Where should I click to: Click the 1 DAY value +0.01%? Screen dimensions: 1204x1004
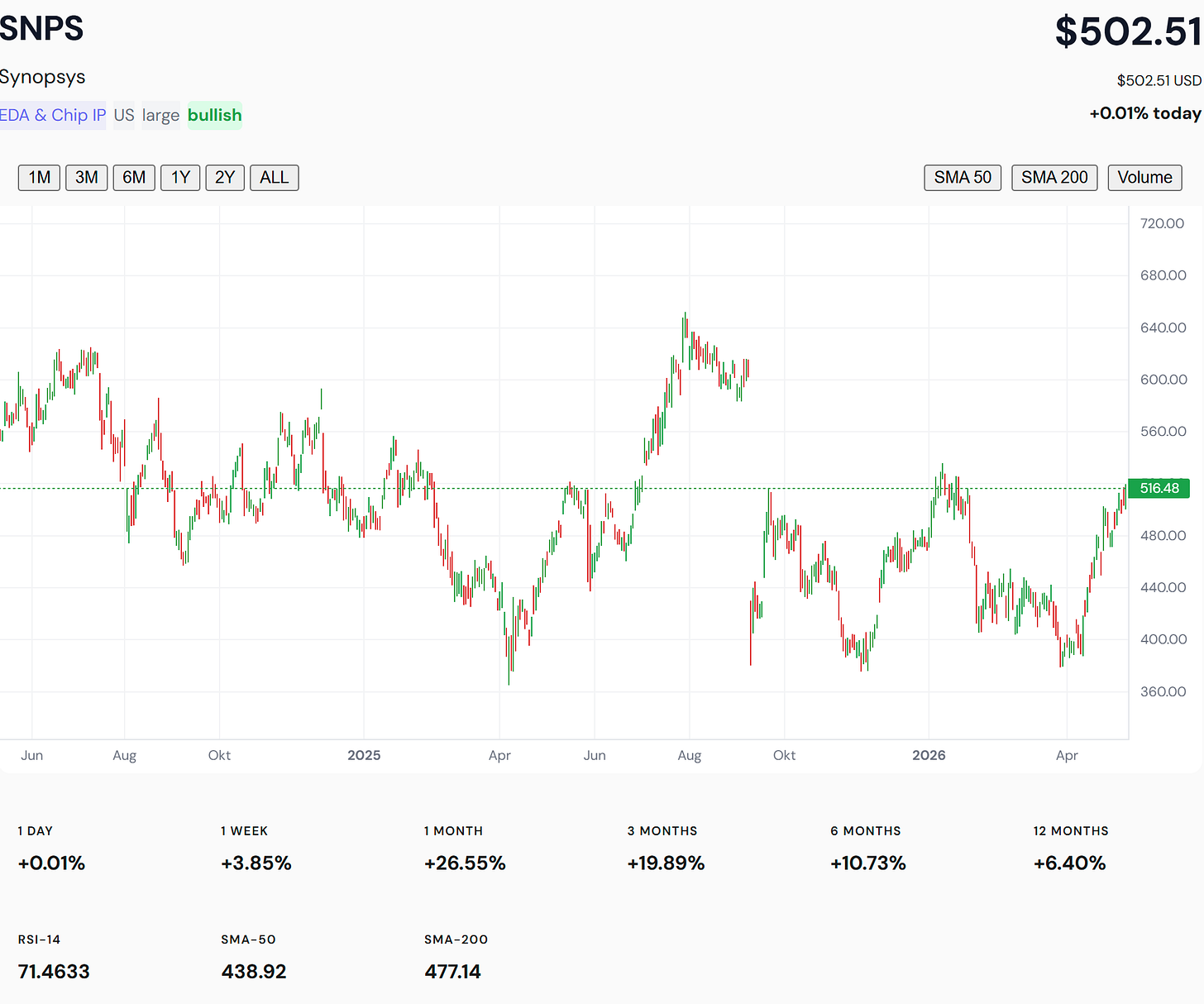coord(51,863)
